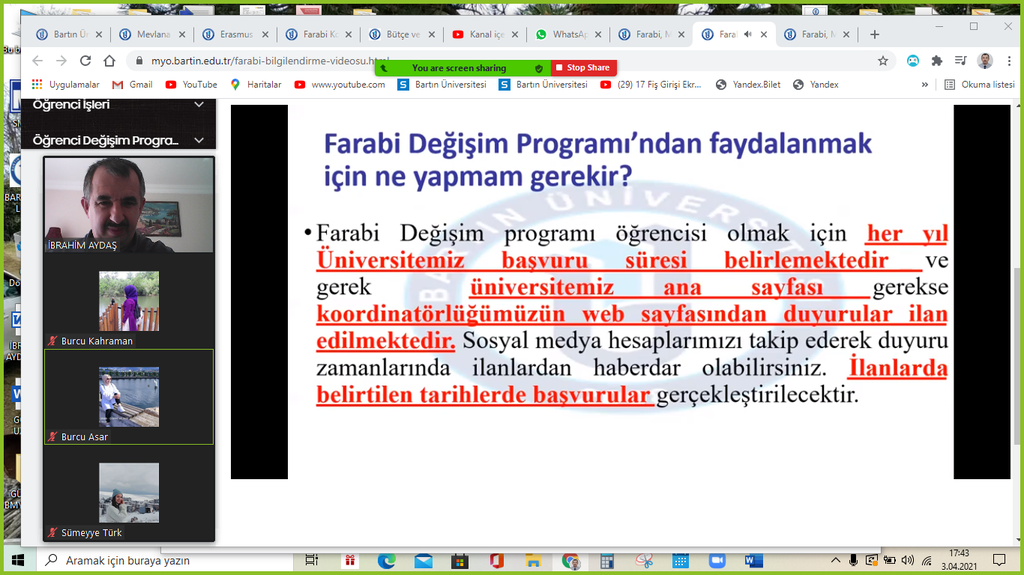1024x575 pixels.
Task: Open the Haritalar maps bookmark
Action: (x=255, y=84)
